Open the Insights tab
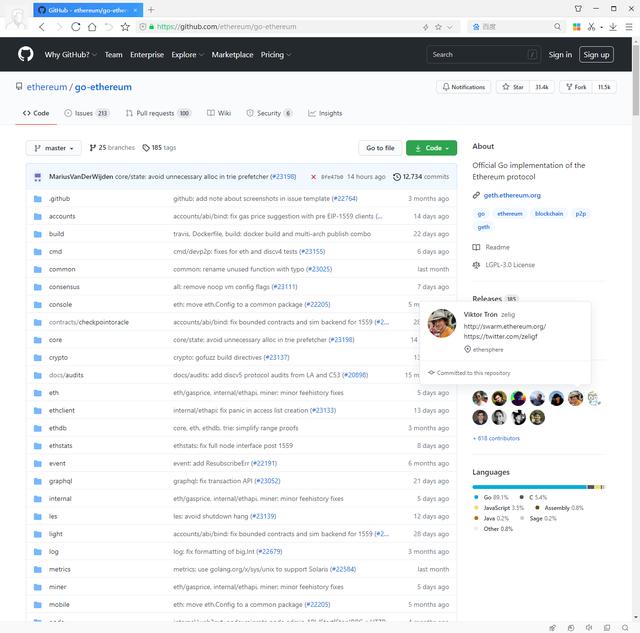The width and height of the screenshot is (640, 633). 325,113
